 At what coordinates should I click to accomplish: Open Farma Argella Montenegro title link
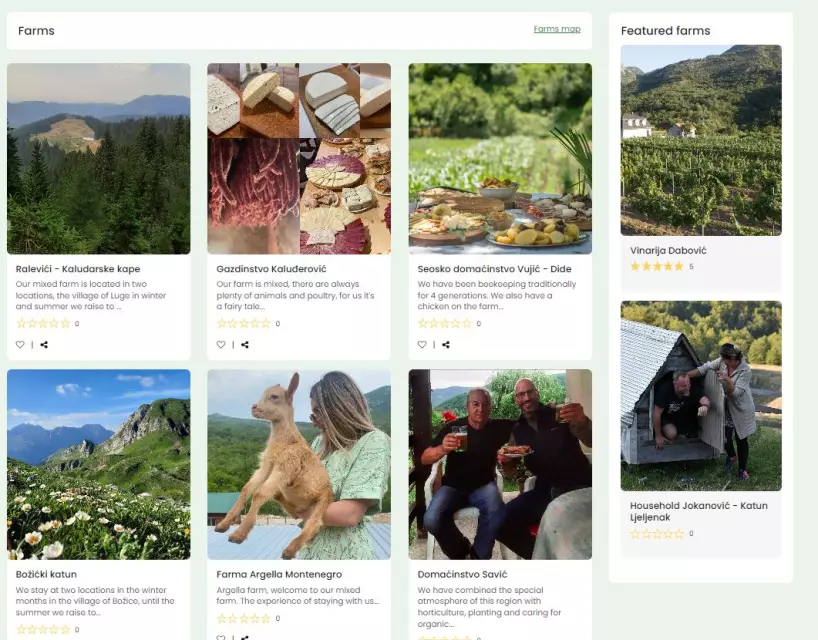(x=279, y=575)
